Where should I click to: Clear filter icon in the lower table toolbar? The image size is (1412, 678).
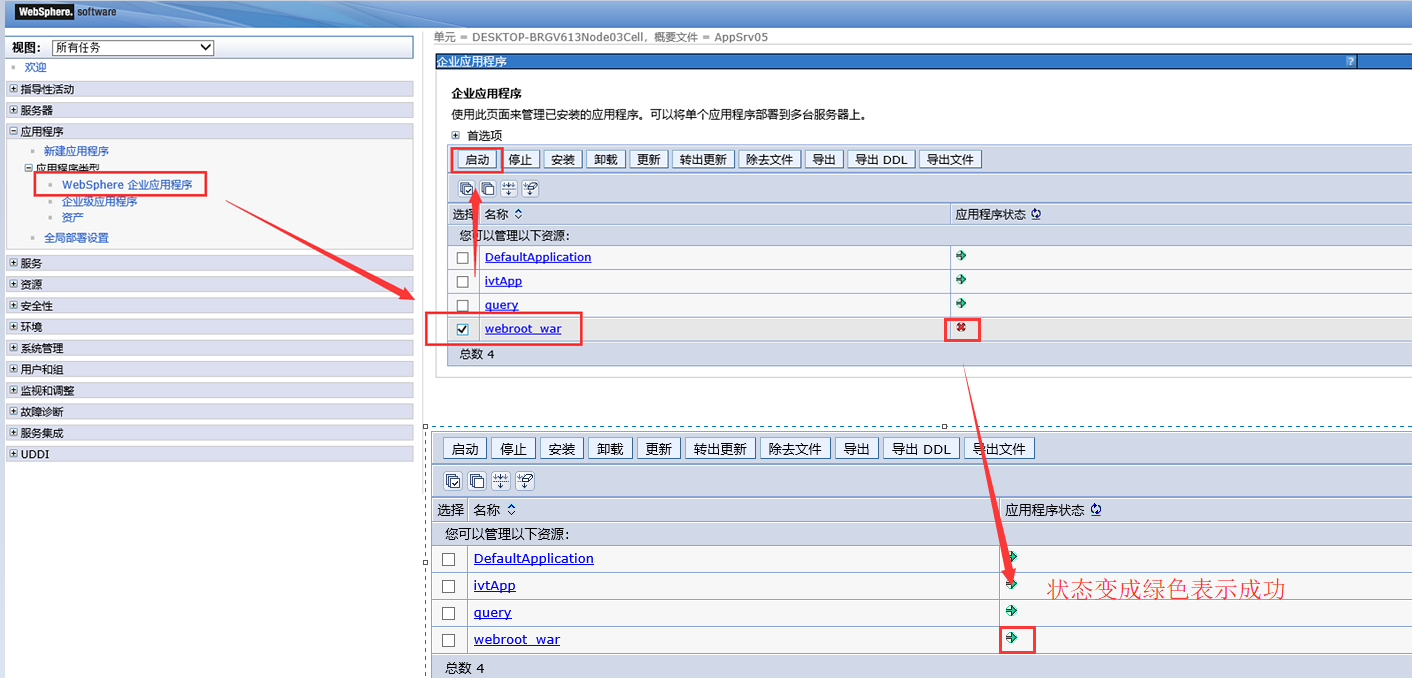tap(525, 481)
